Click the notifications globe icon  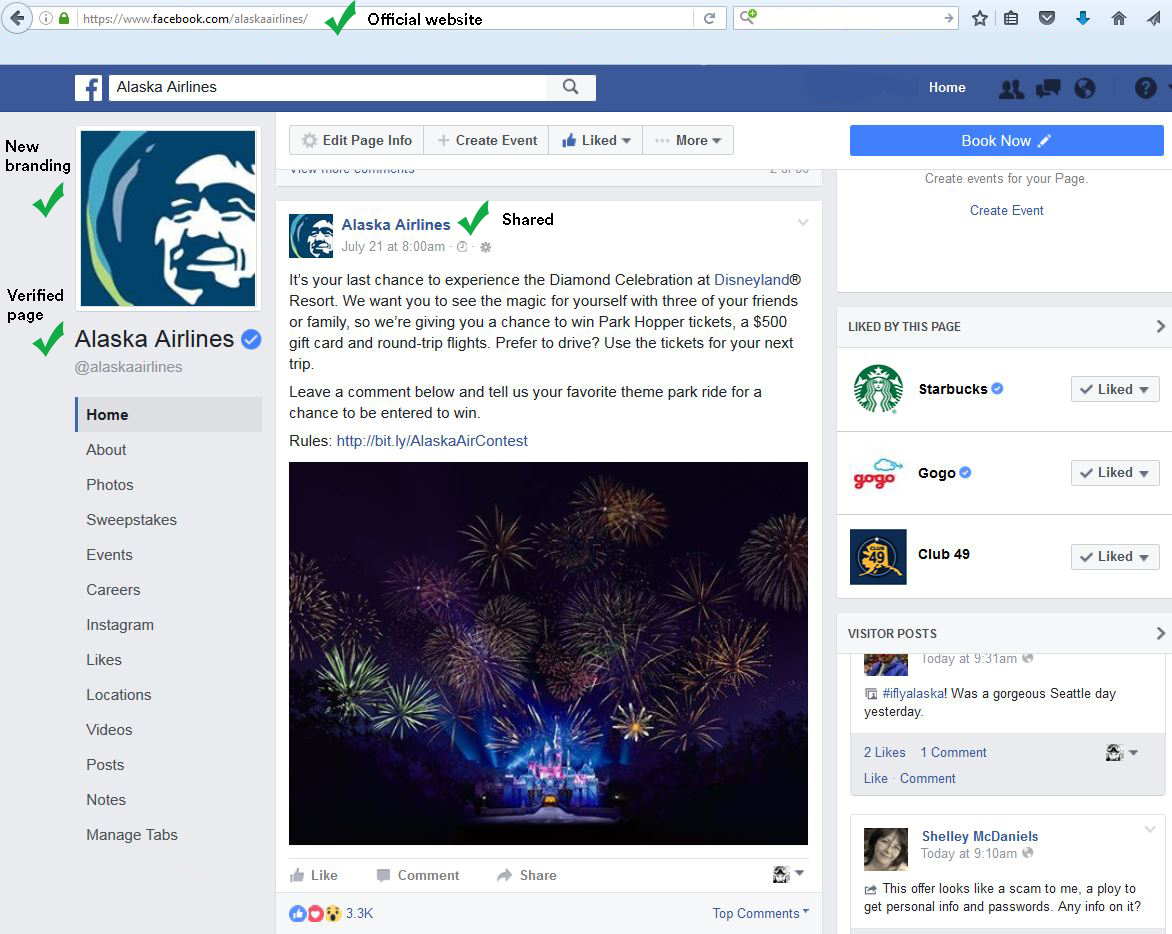point(1085,88)
